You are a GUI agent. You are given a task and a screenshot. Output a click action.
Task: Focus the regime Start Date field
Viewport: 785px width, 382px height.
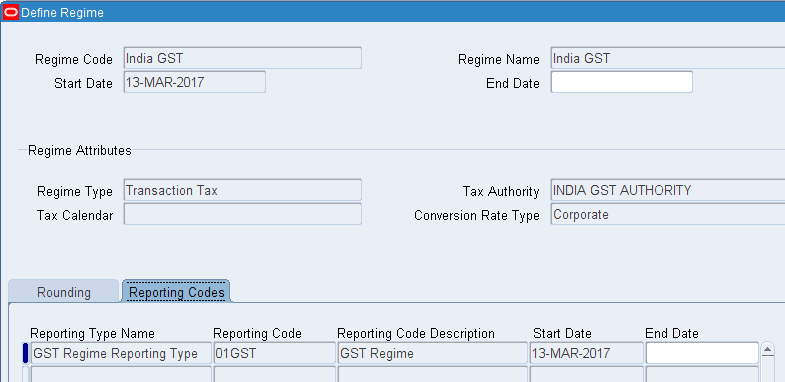pyautogui.click(x=194, y=82)
